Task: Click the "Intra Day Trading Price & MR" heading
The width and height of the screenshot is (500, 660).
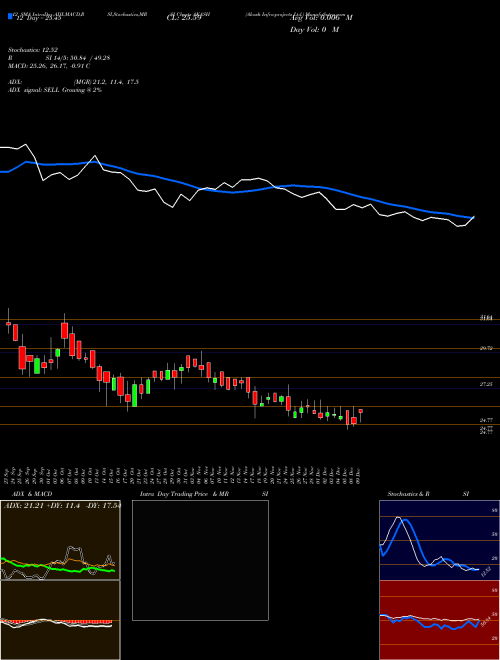Action: click(185, 494)
